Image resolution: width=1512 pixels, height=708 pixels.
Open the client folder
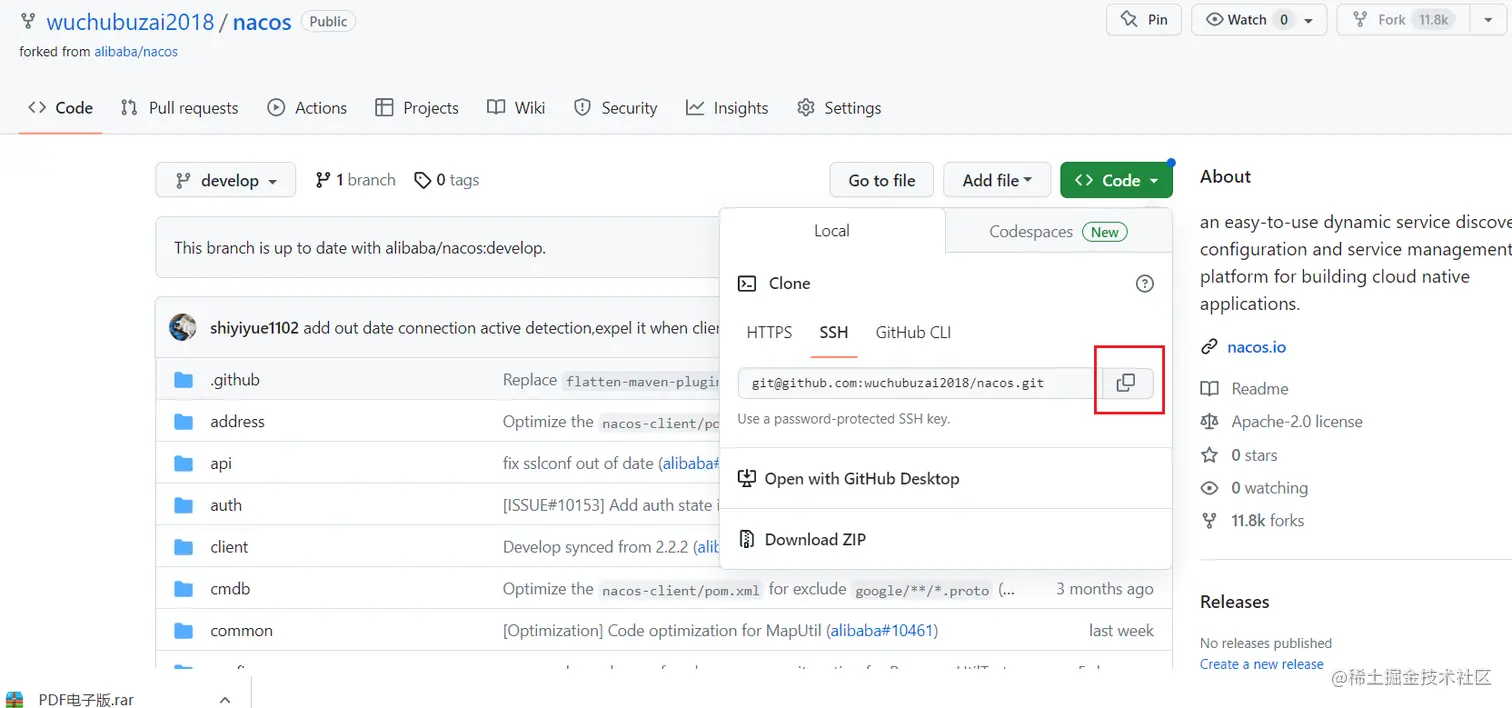[229, 547]
